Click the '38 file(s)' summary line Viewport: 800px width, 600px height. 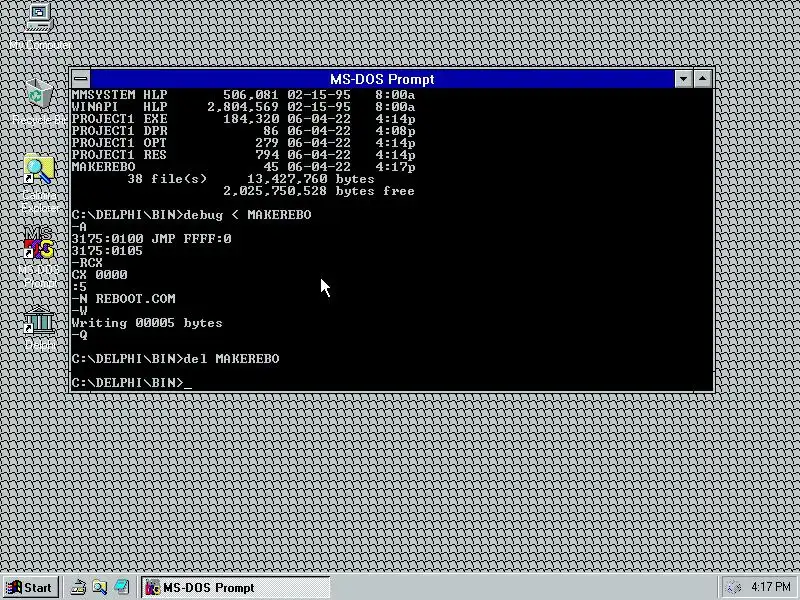pyautogui.click(x=251, y=179)
